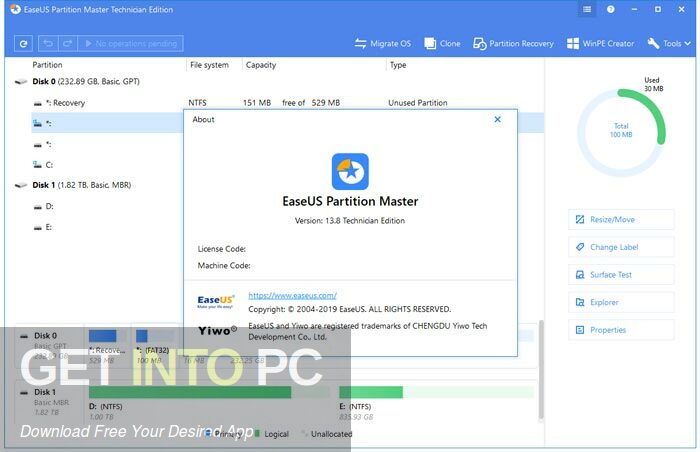
Task: Open the help question mark icon
Action: tap(610, 9)
